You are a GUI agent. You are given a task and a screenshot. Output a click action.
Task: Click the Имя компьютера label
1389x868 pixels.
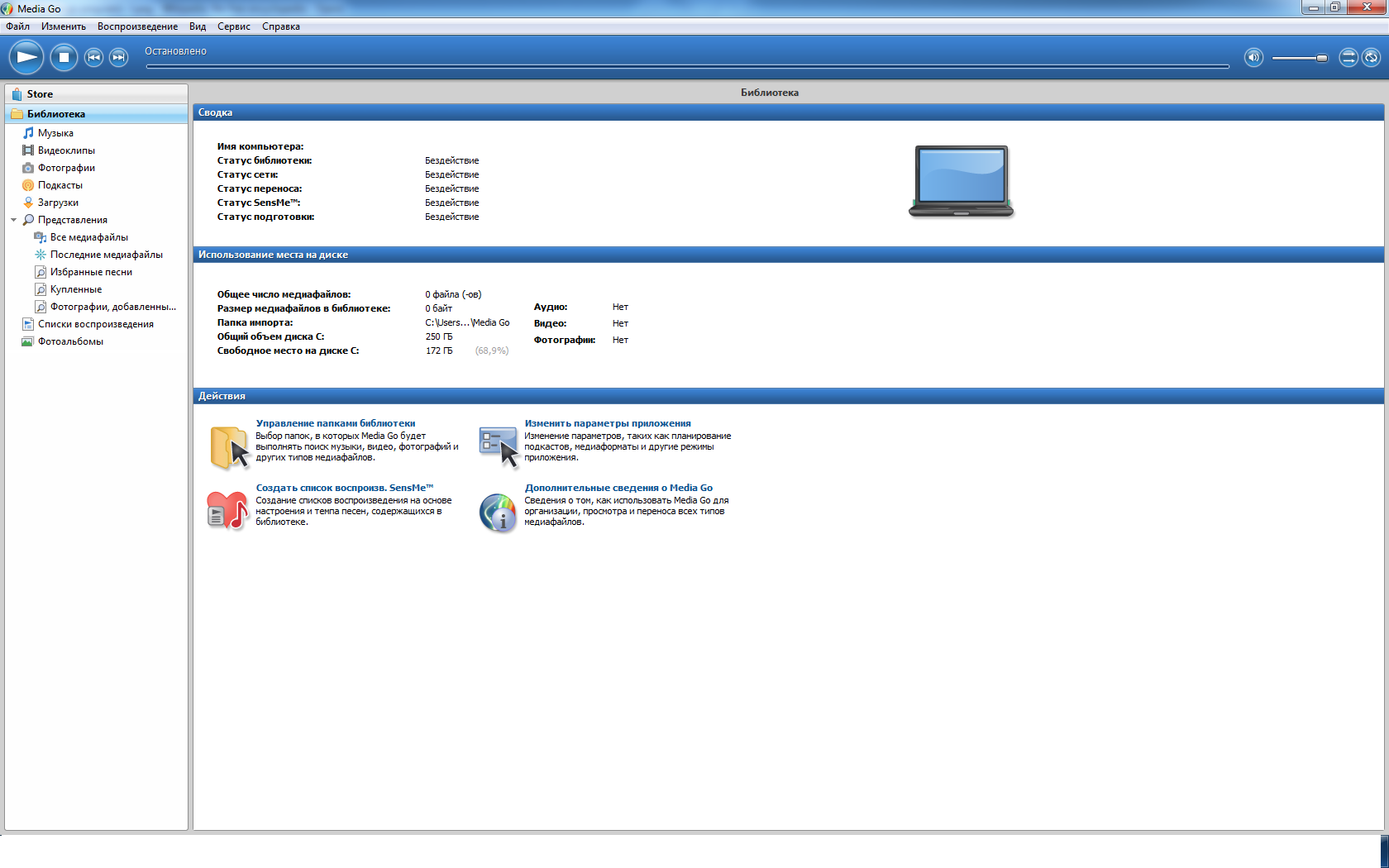coord(260,146)
